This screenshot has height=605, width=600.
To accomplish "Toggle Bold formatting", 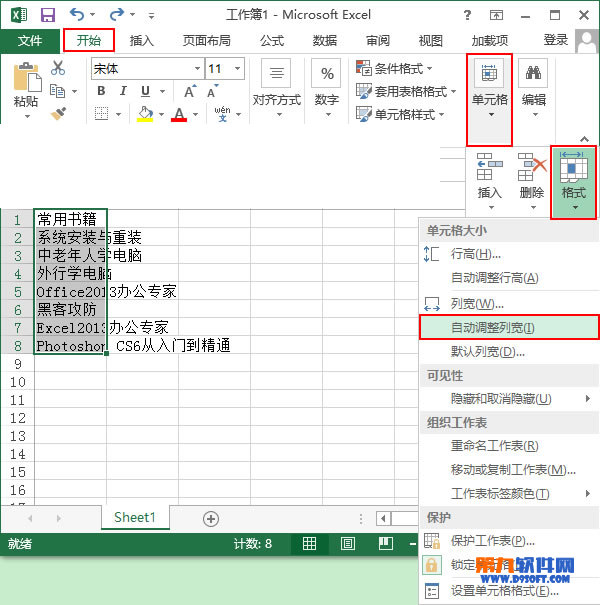I will 101,91.
